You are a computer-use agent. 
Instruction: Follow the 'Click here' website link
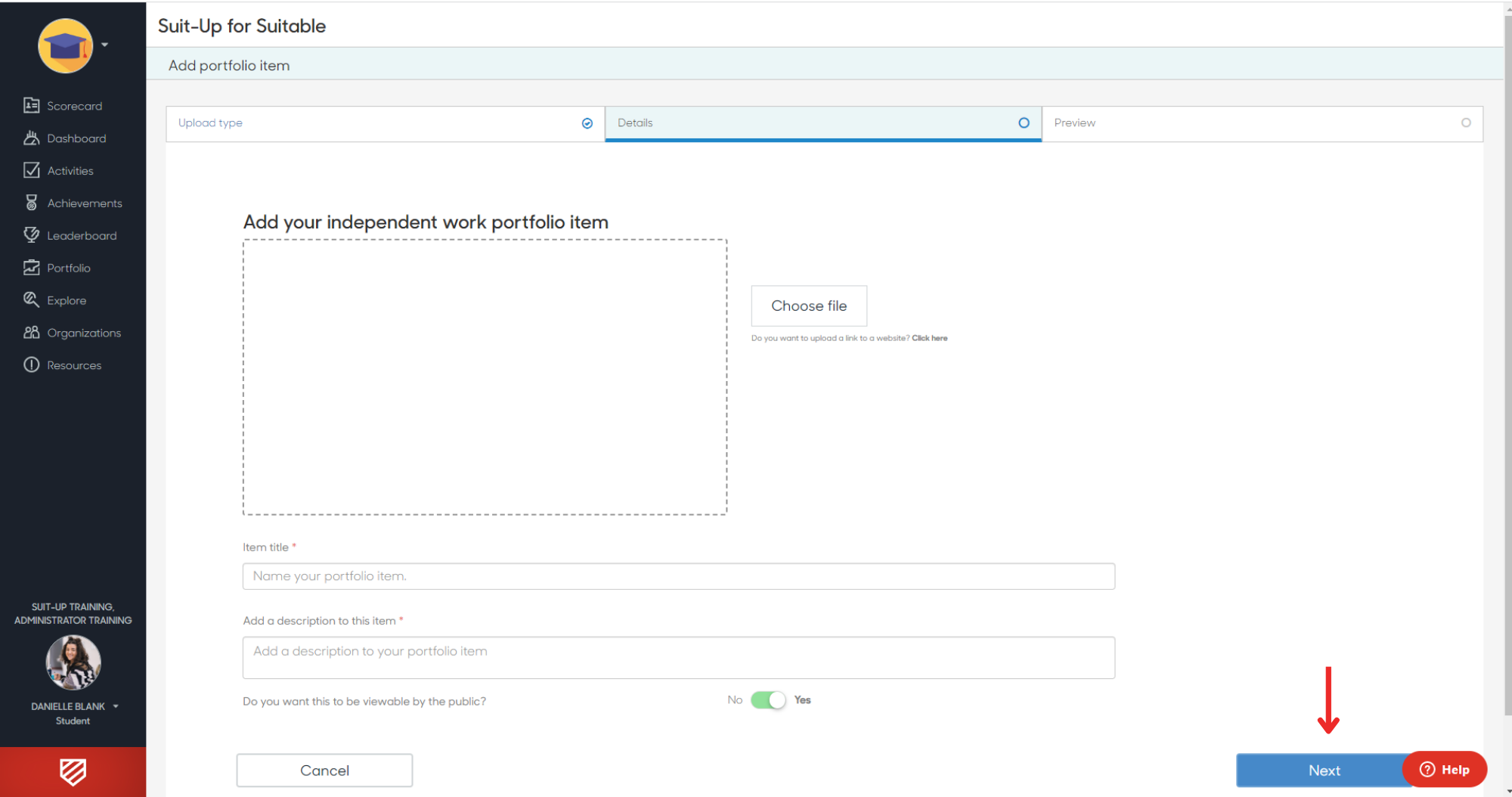pyautogui.click(x=929, y=338)
